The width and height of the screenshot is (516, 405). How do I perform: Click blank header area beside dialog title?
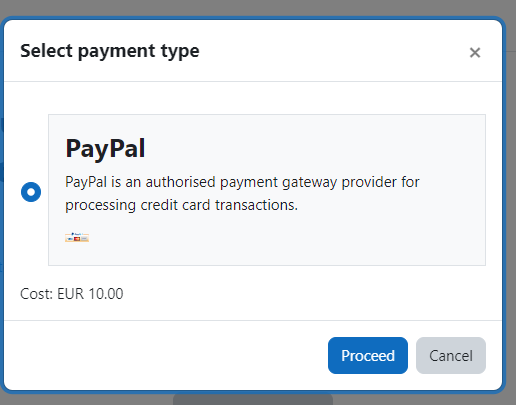tap(333, 51)
